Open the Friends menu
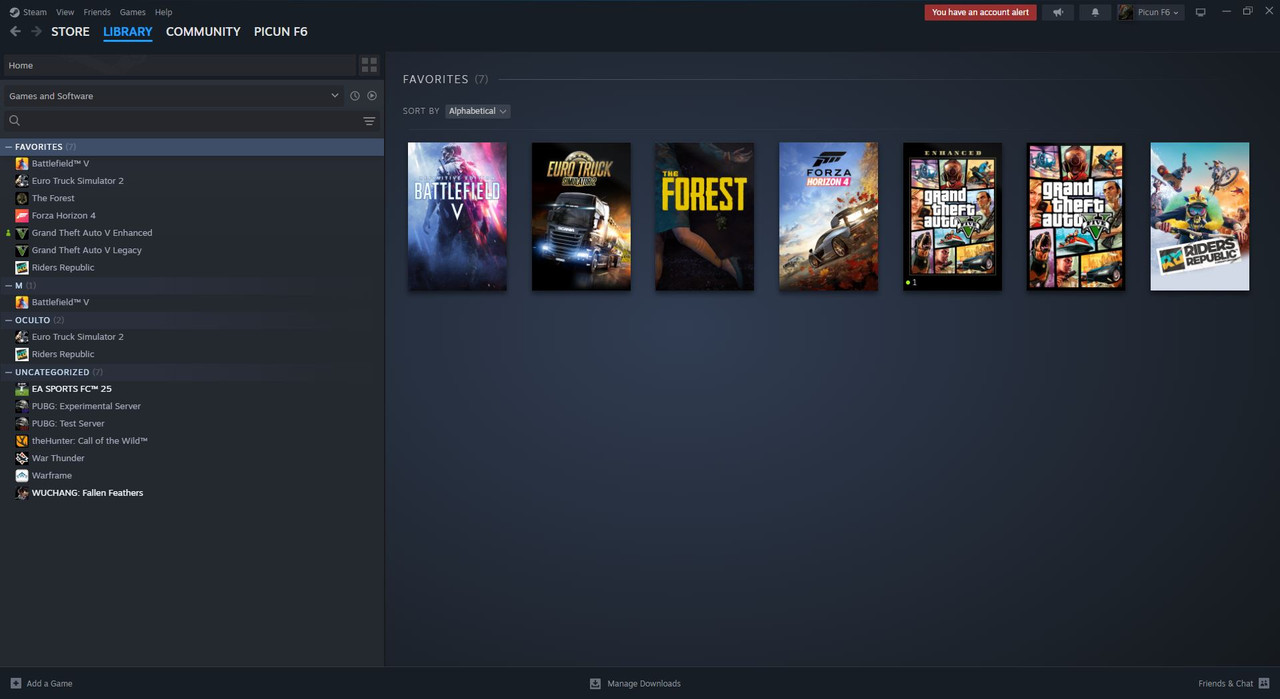Image resolution: width=1280 pixels, height=699 pixels. point(97,12)
